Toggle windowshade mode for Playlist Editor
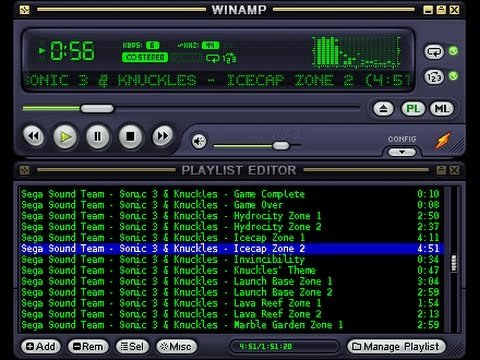This screenshot has width=480, height=360. click(441, 170)
